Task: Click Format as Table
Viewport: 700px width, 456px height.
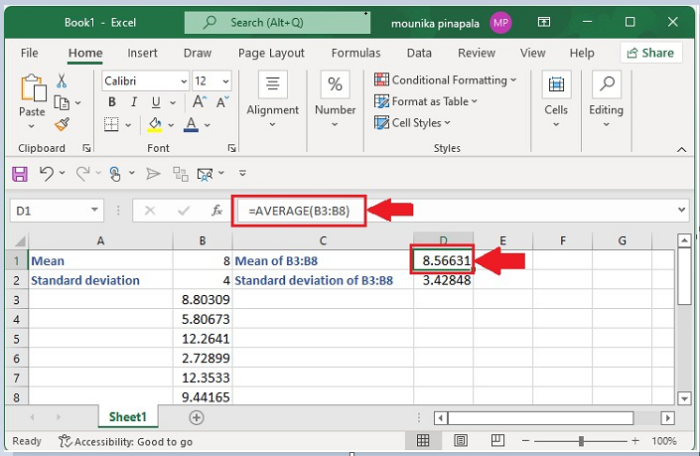Action: (425, 101)
